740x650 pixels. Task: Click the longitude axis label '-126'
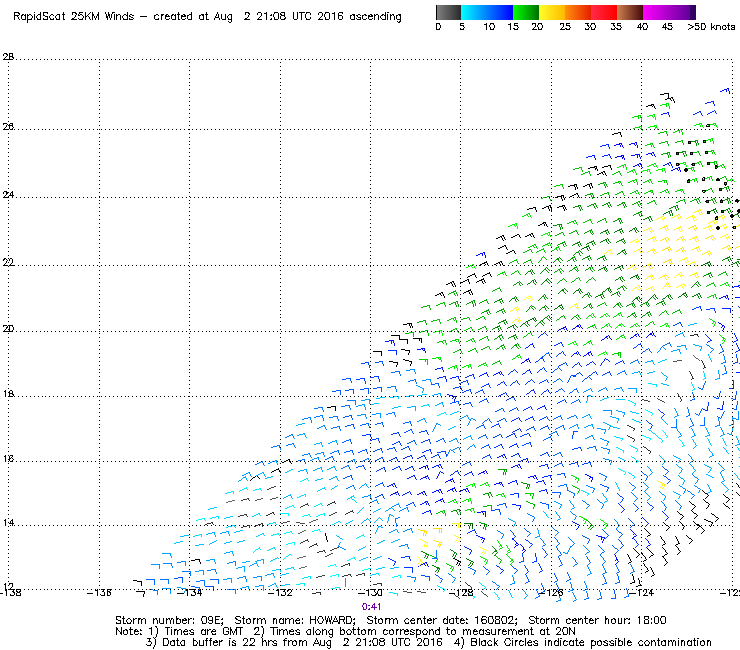point(551,592)
